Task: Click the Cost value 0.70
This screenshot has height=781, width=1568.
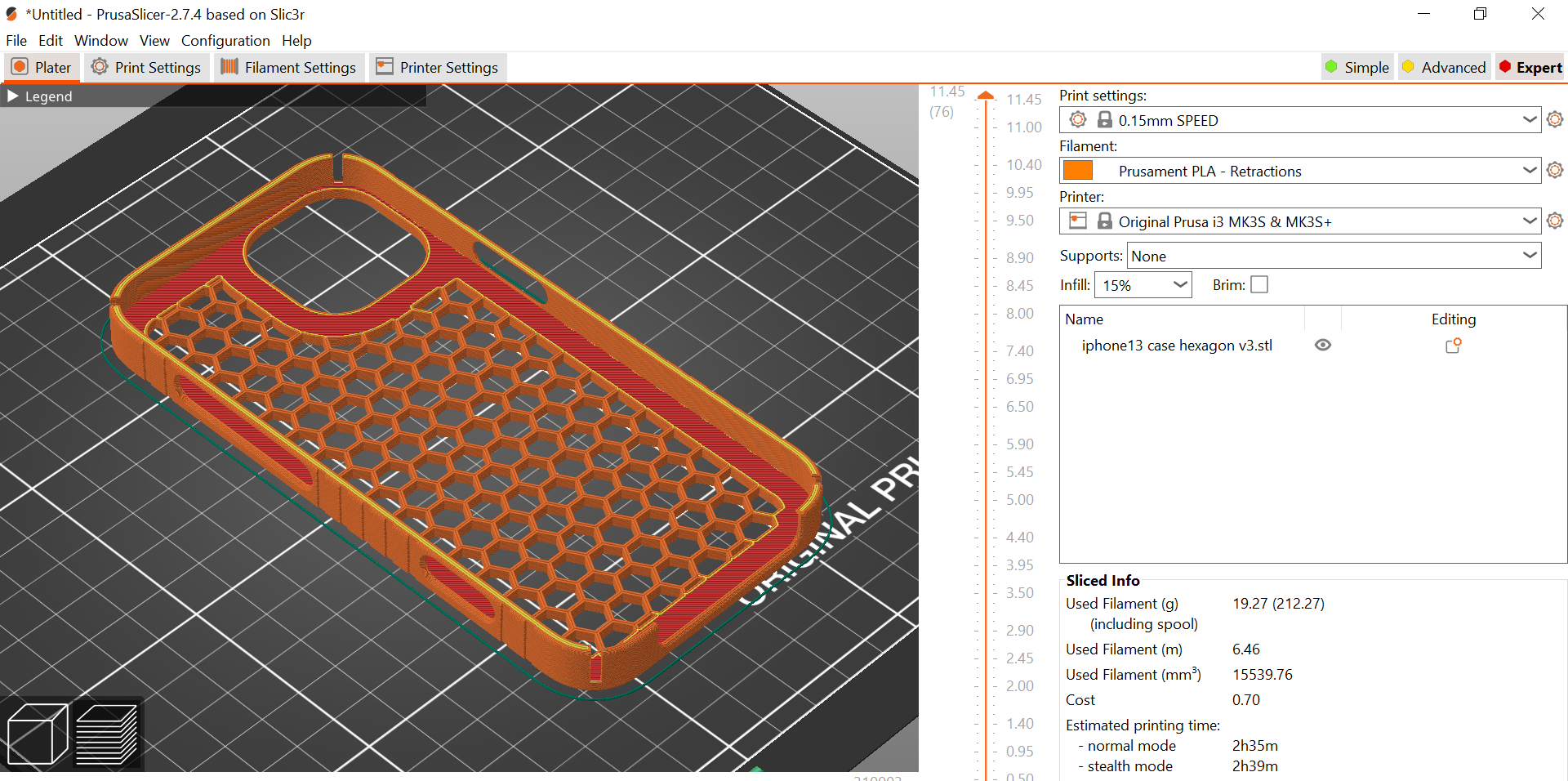Action: pyautogui.click(x=1246, y=700)
